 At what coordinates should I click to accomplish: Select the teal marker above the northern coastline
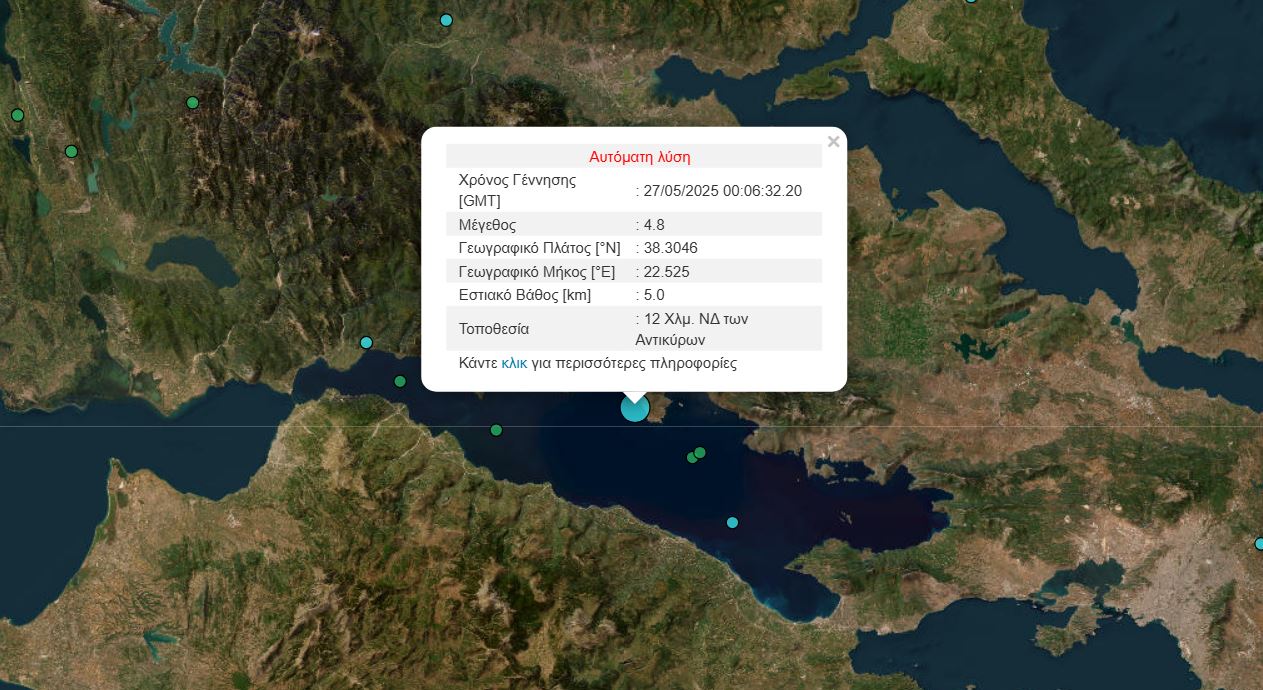(366, 343)
